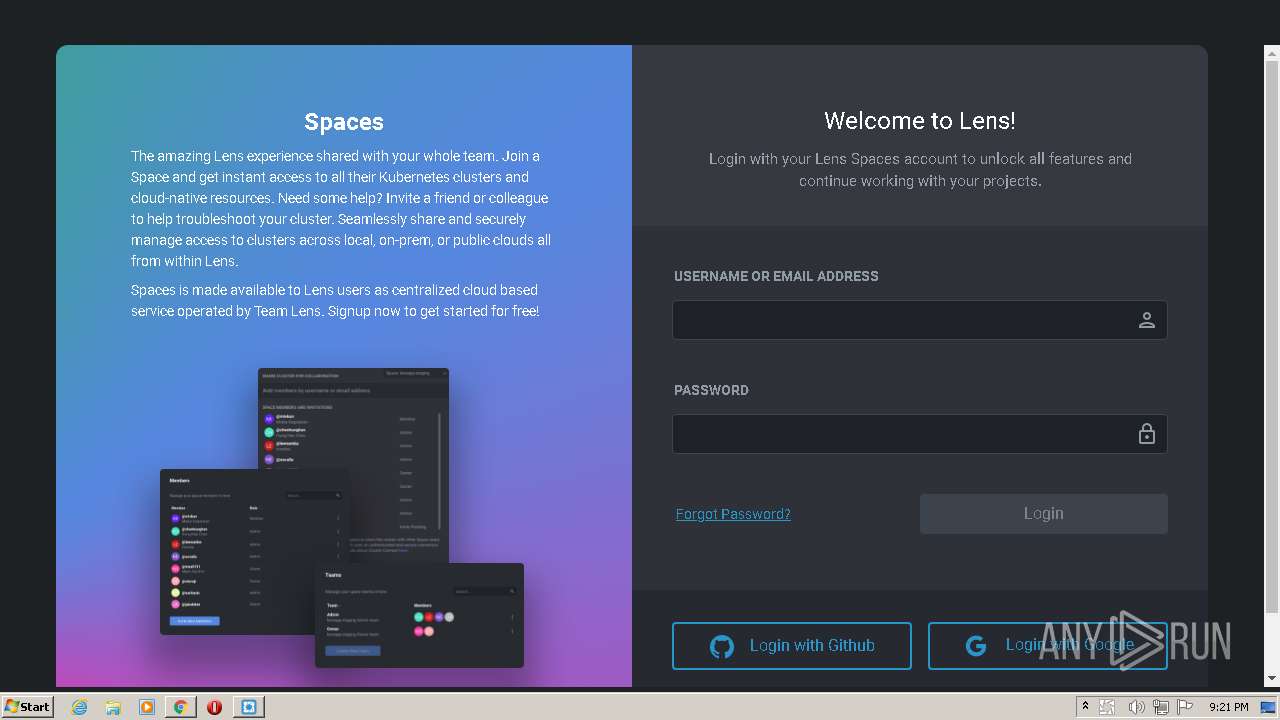The width and height of the screenshot is (1280, 720).
Task: Show hidden system tray icons
Action: [1085, 707]
